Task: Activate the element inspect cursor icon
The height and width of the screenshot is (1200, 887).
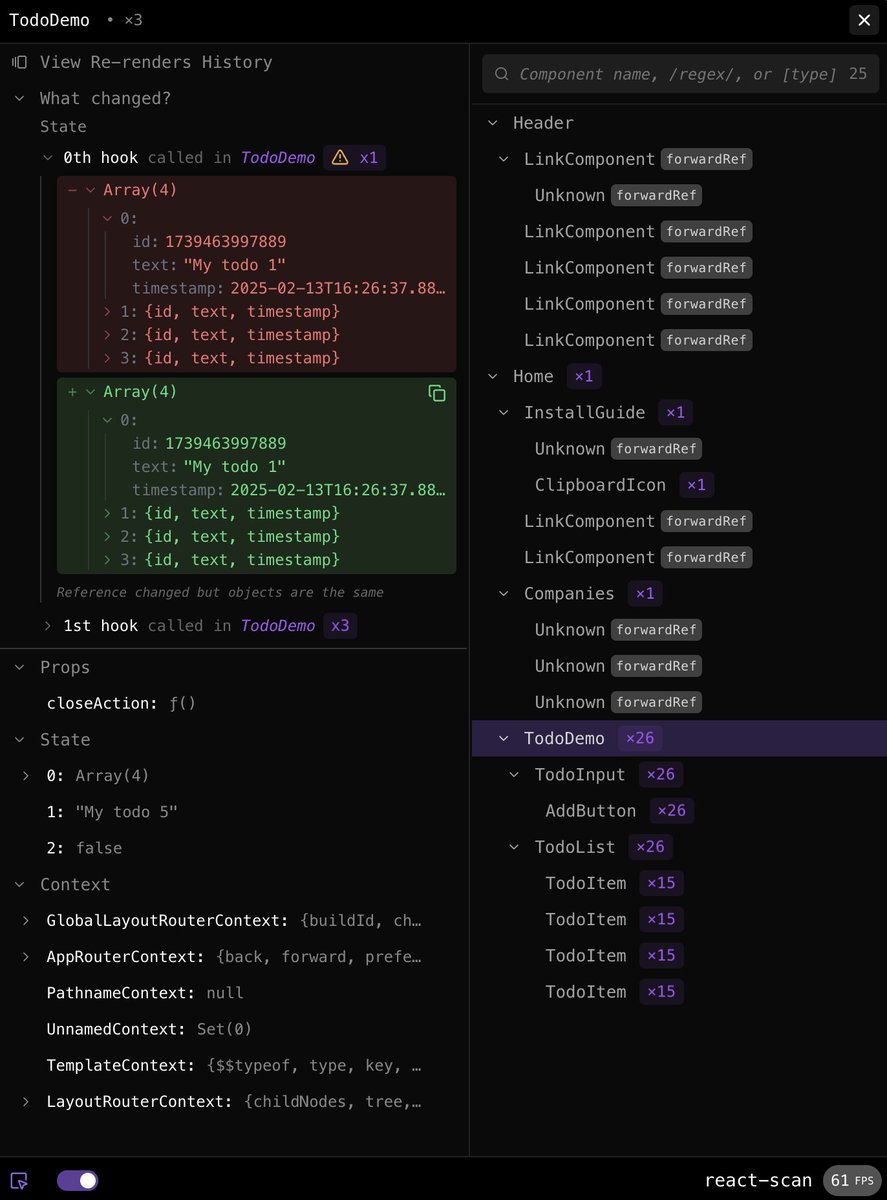Action: coord(19,1180)
